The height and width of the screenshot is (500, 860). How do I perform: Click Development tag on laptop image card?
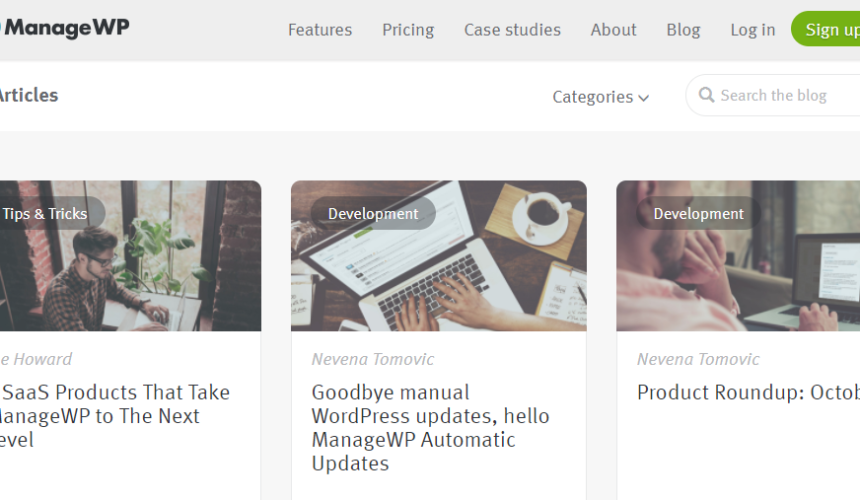[x=373, y=213]
